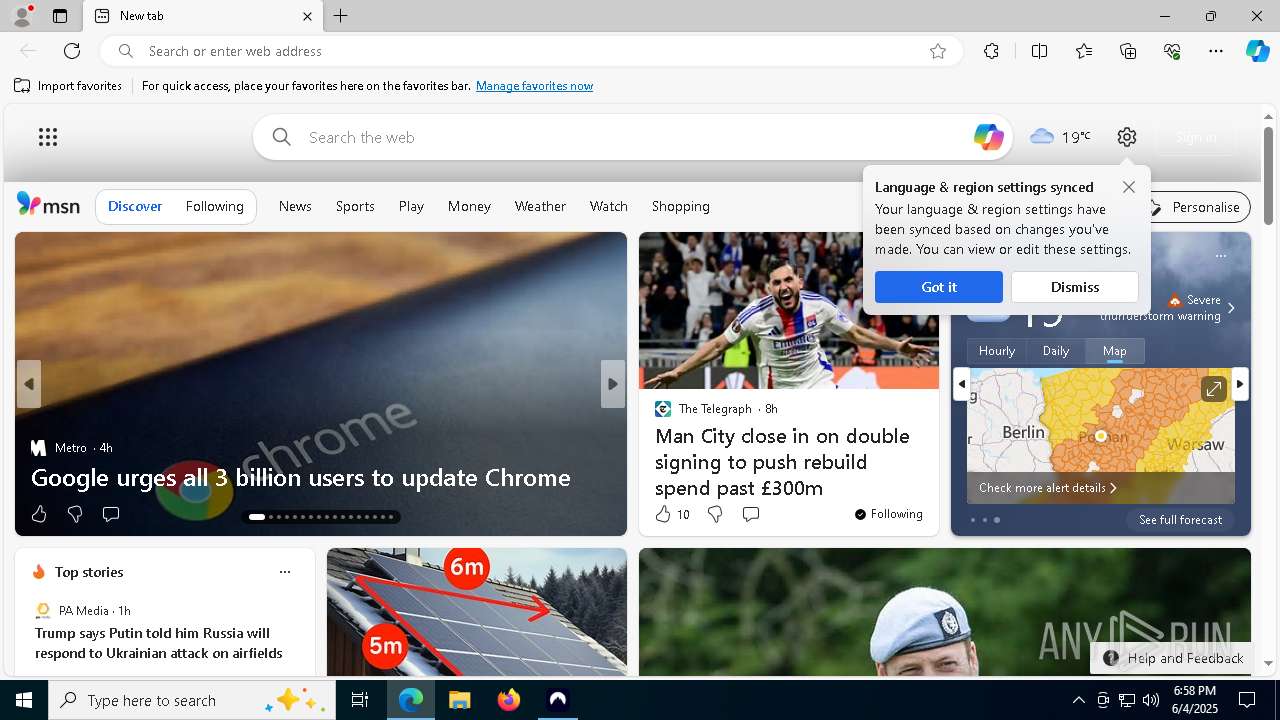Viewport: 1280px width, 720px height.
Task: Open tab actions menu icon
Action: coord(60,16)
